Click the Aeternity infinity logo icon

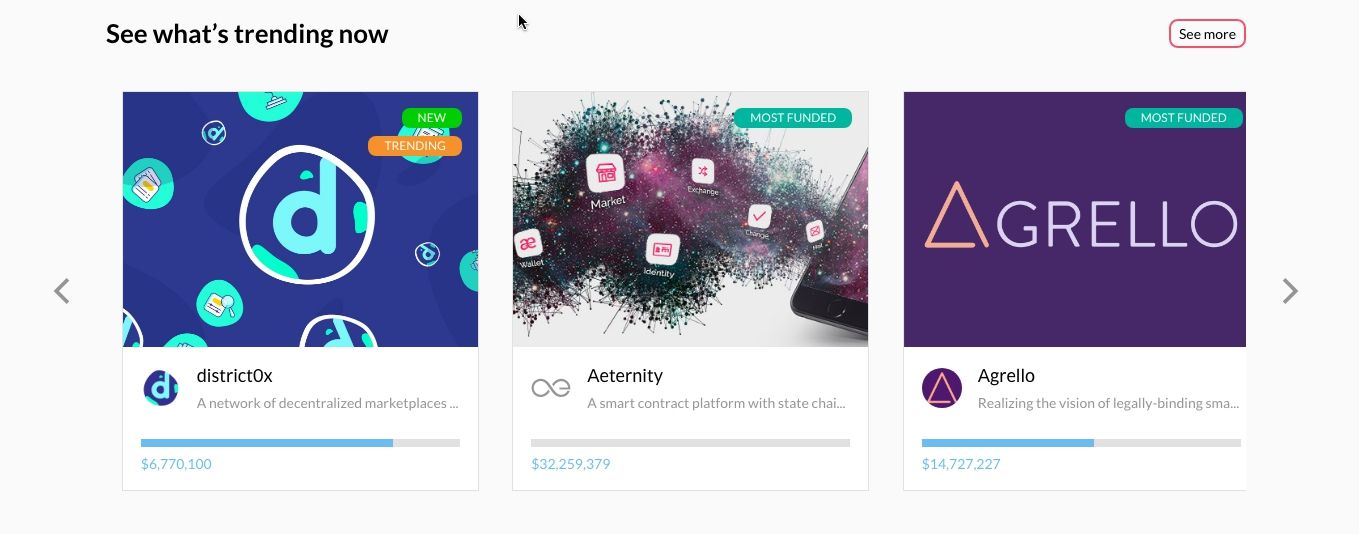click(551, 388)
